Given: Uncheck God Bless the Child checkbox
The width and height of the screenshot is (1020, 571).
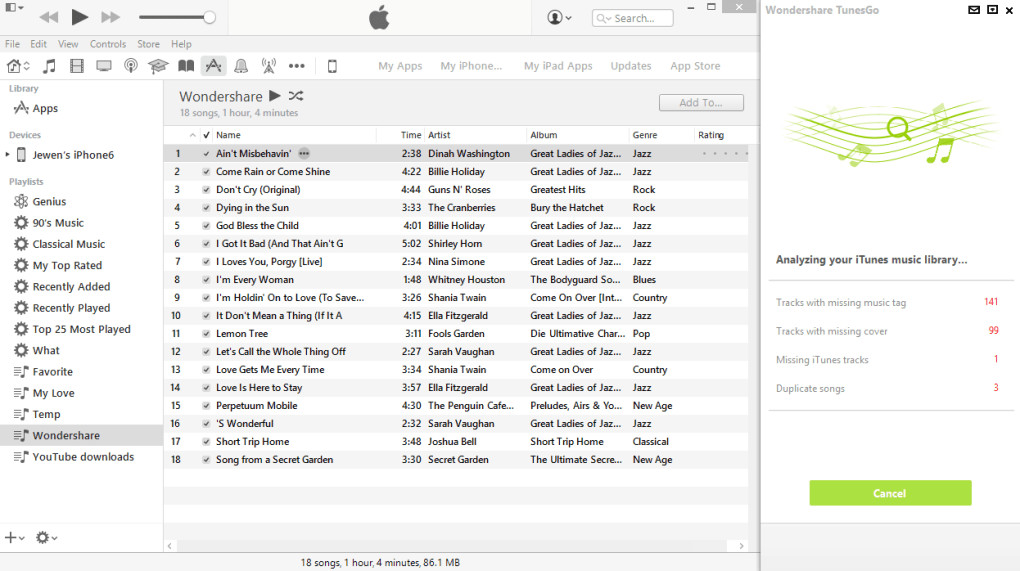Looking at the screenshot, I should tap(206, 226).
